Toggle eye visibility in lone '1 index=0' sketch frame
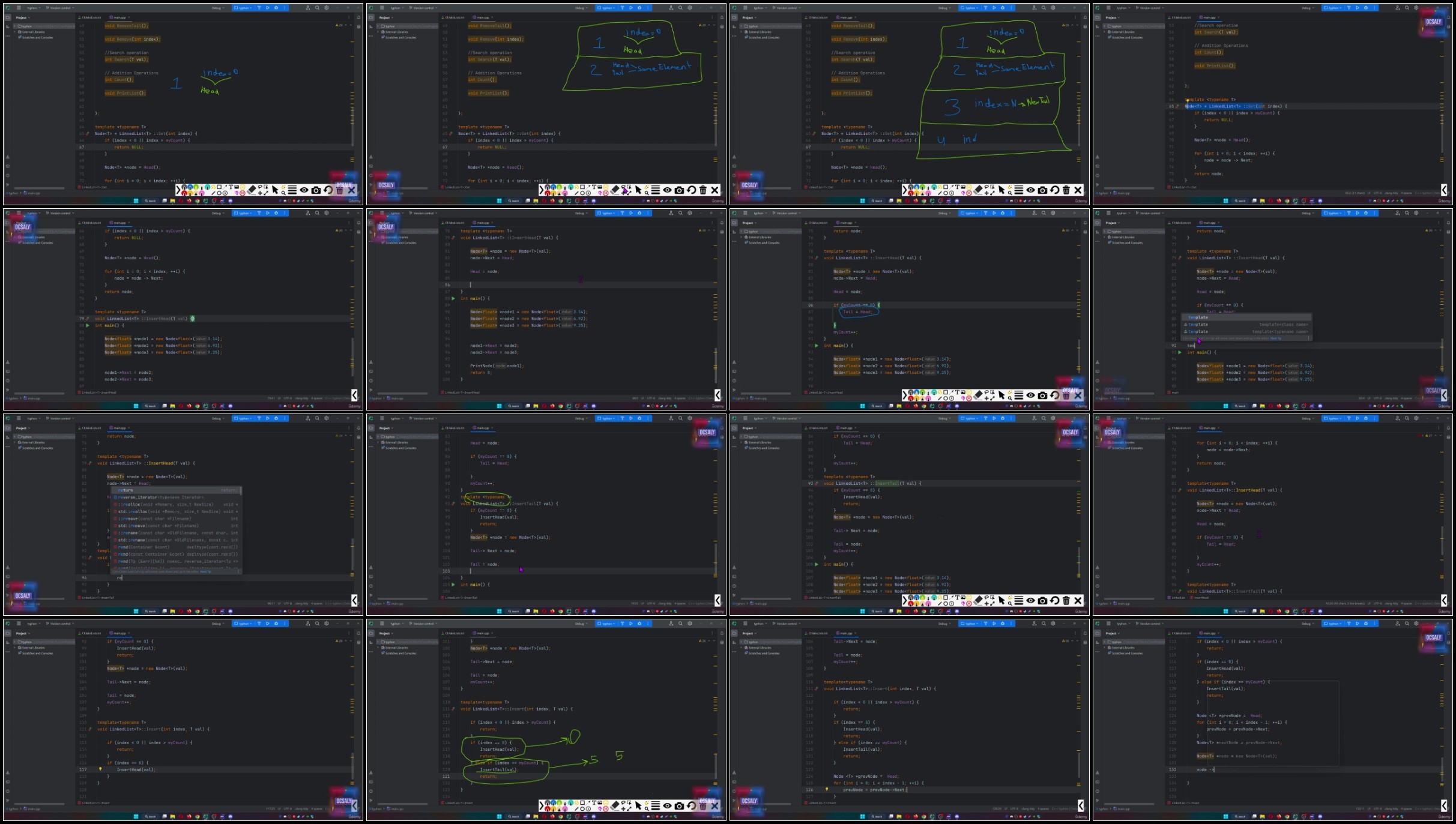This screenshot has width=1456, height=824. pyautogui.click(x=304, y=190)
